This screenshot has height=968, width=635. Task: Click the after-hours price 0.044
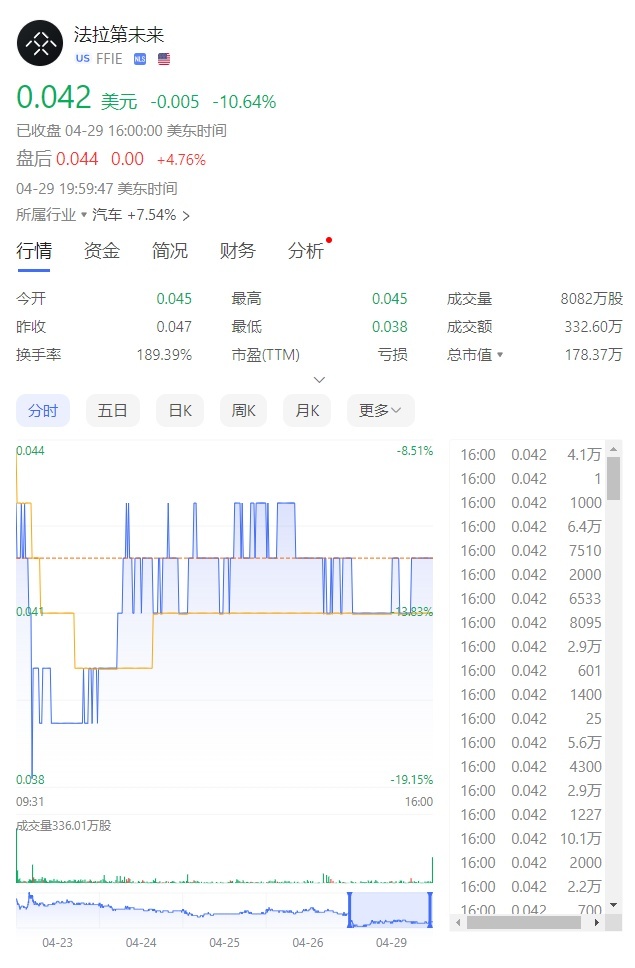click(77, 159)
